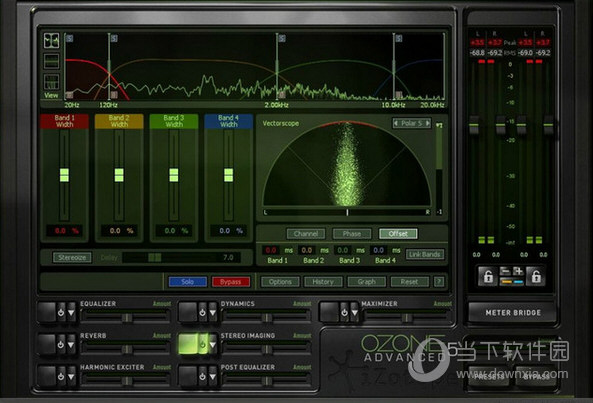Solo Band 4 via S icon at 10.0kHz
The height and width of the screenshot is (403, 593).
(399, 38)
